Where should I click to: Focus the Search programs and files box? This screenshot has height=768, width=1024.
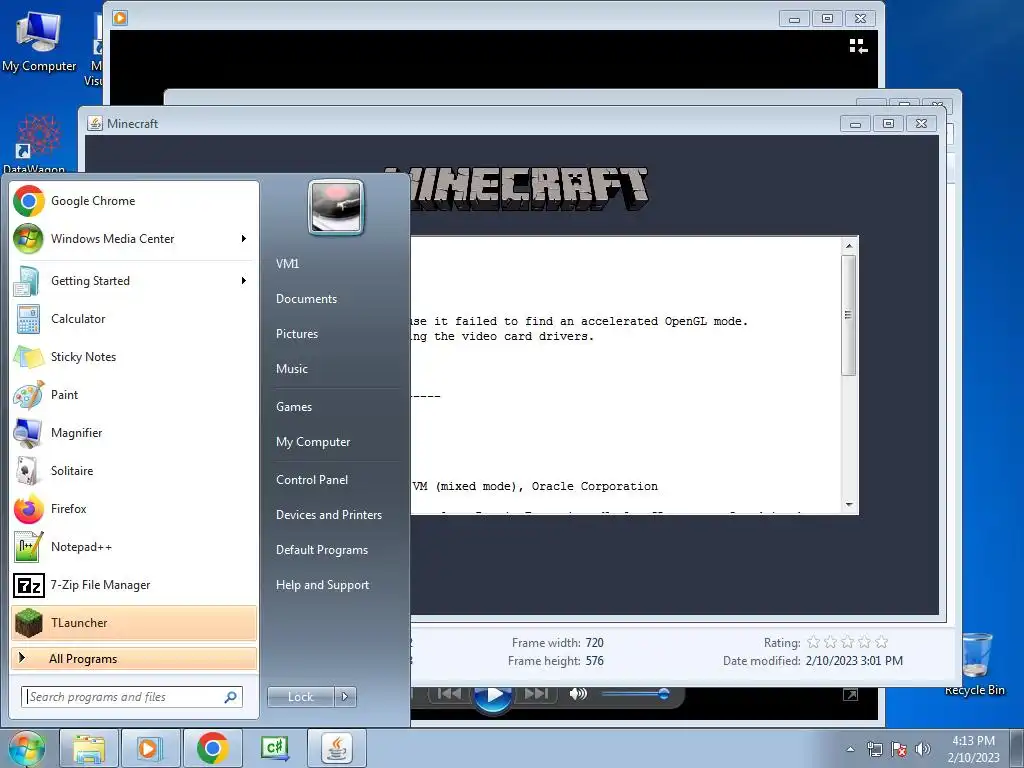point(131,697)
